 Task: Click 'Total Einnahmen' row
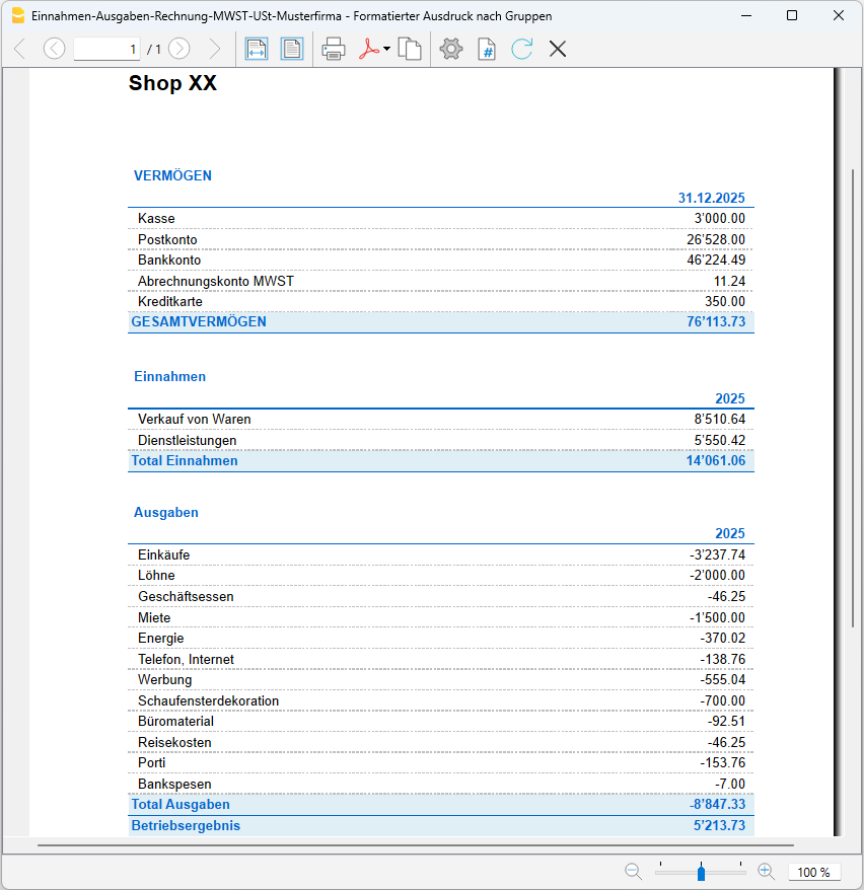pyautogui.click(x=441, y=461)
